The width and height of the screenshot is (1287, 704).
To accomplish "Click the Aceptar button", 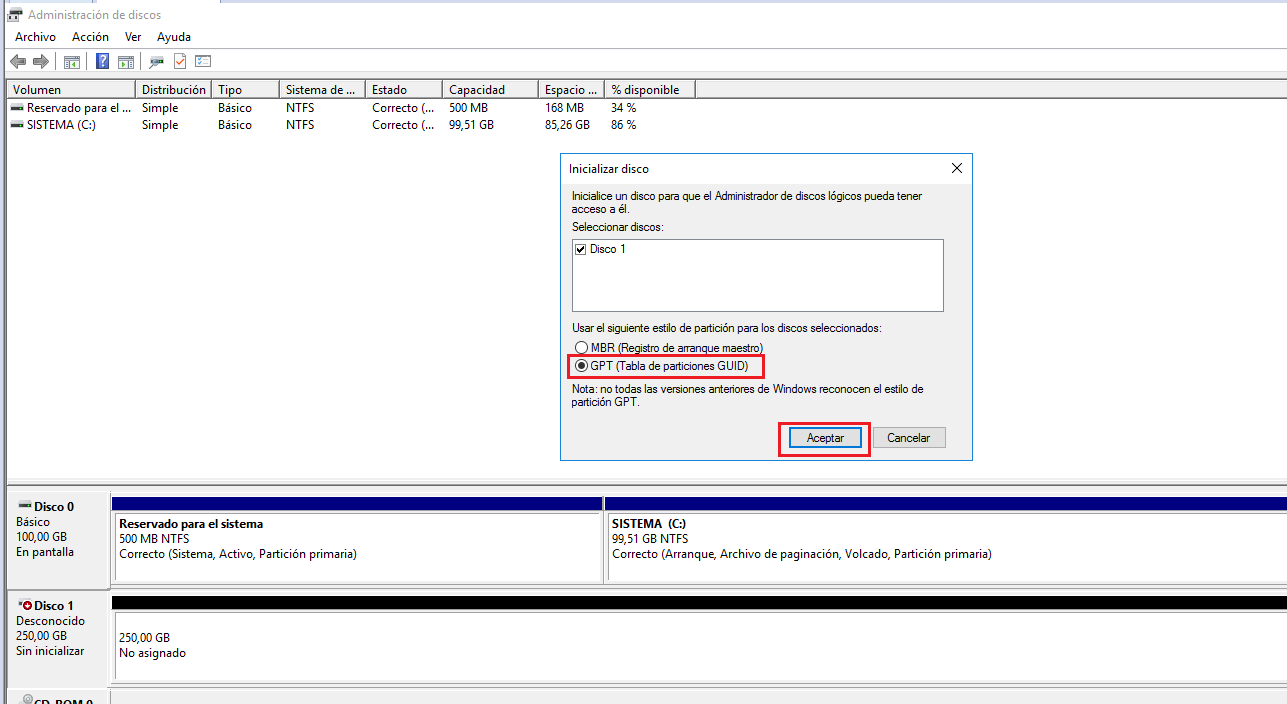I will click(x=824, y=437).
